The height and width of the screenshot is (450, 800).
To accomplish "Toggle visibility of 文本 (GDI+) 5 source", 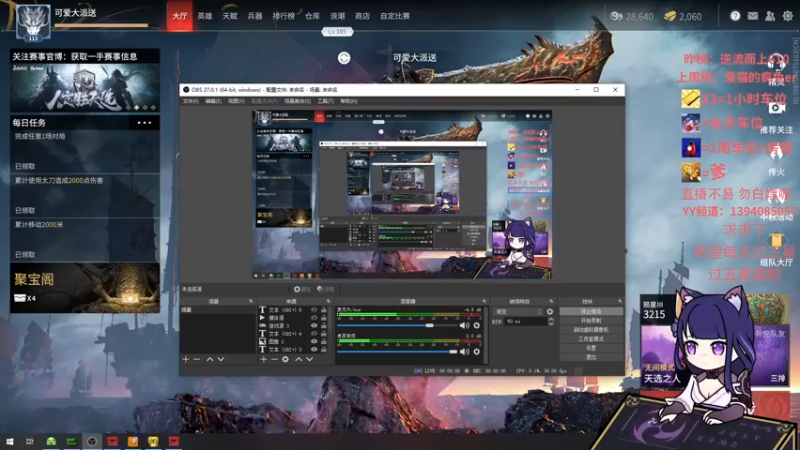I will click(x=314, y=310).
